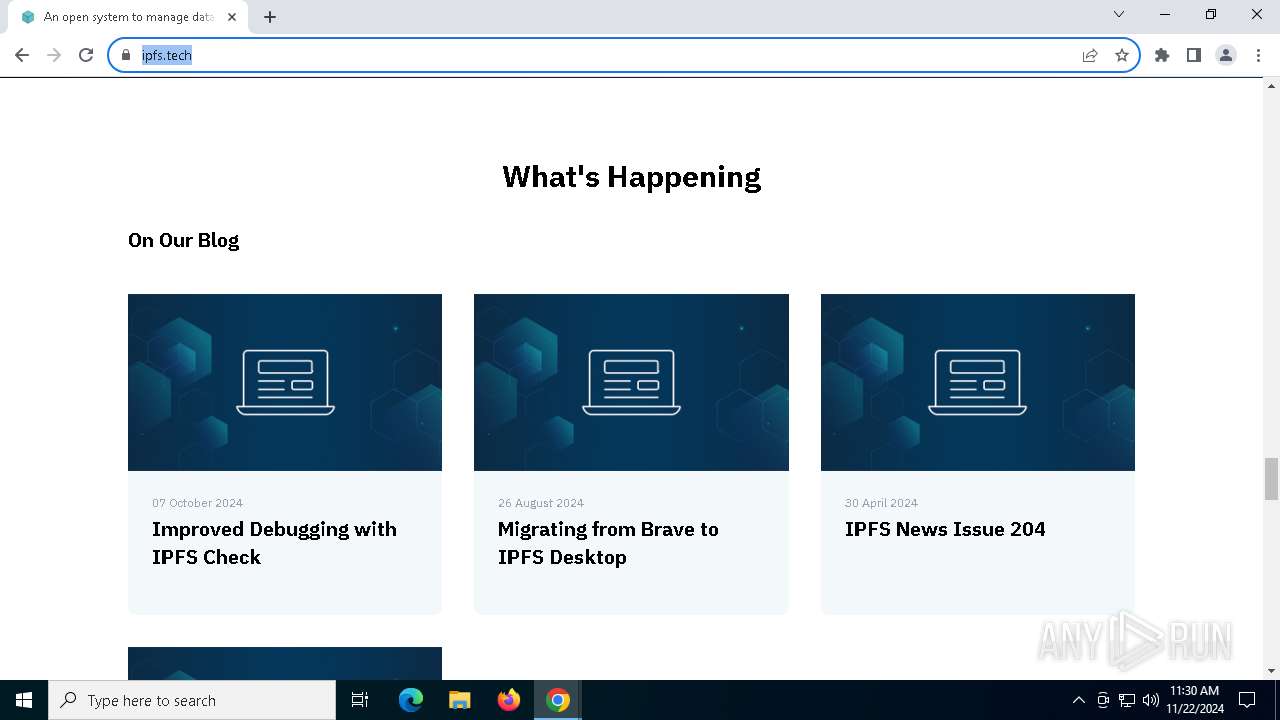Launch Microsoft Edge from the taskbar
The image size is (1280, 720).
point(411,700)
